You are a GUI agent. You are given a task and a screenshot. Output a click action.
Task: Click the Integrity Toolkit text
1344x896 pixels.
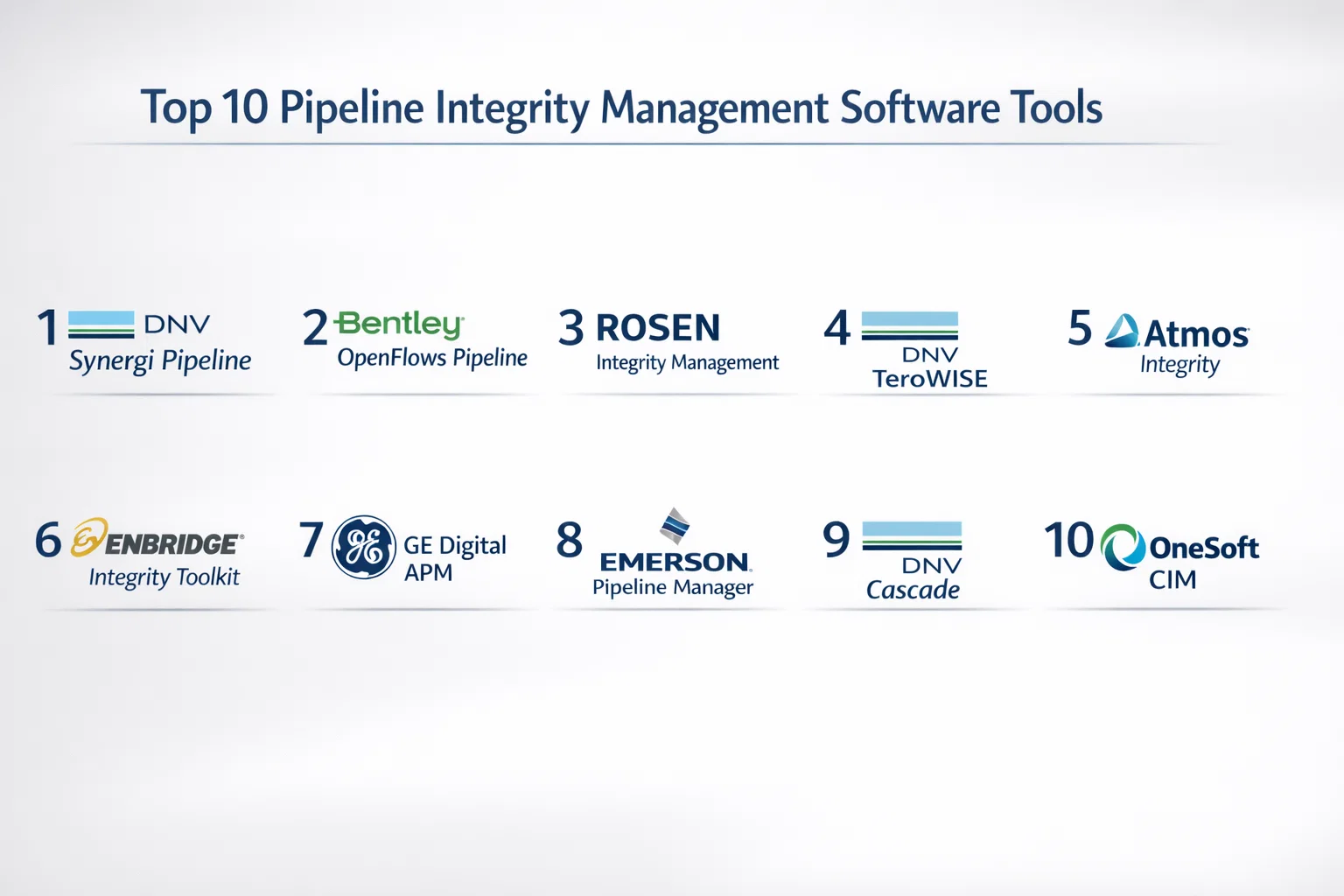tap(164, 577)
